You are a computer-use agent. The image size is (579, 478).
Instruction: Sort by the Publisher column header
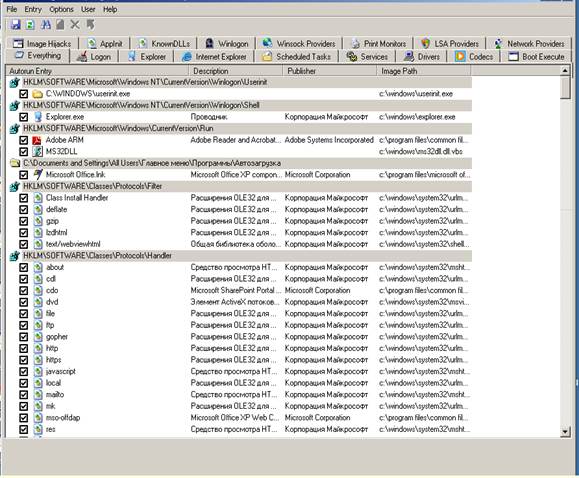[x=329, y=71]
